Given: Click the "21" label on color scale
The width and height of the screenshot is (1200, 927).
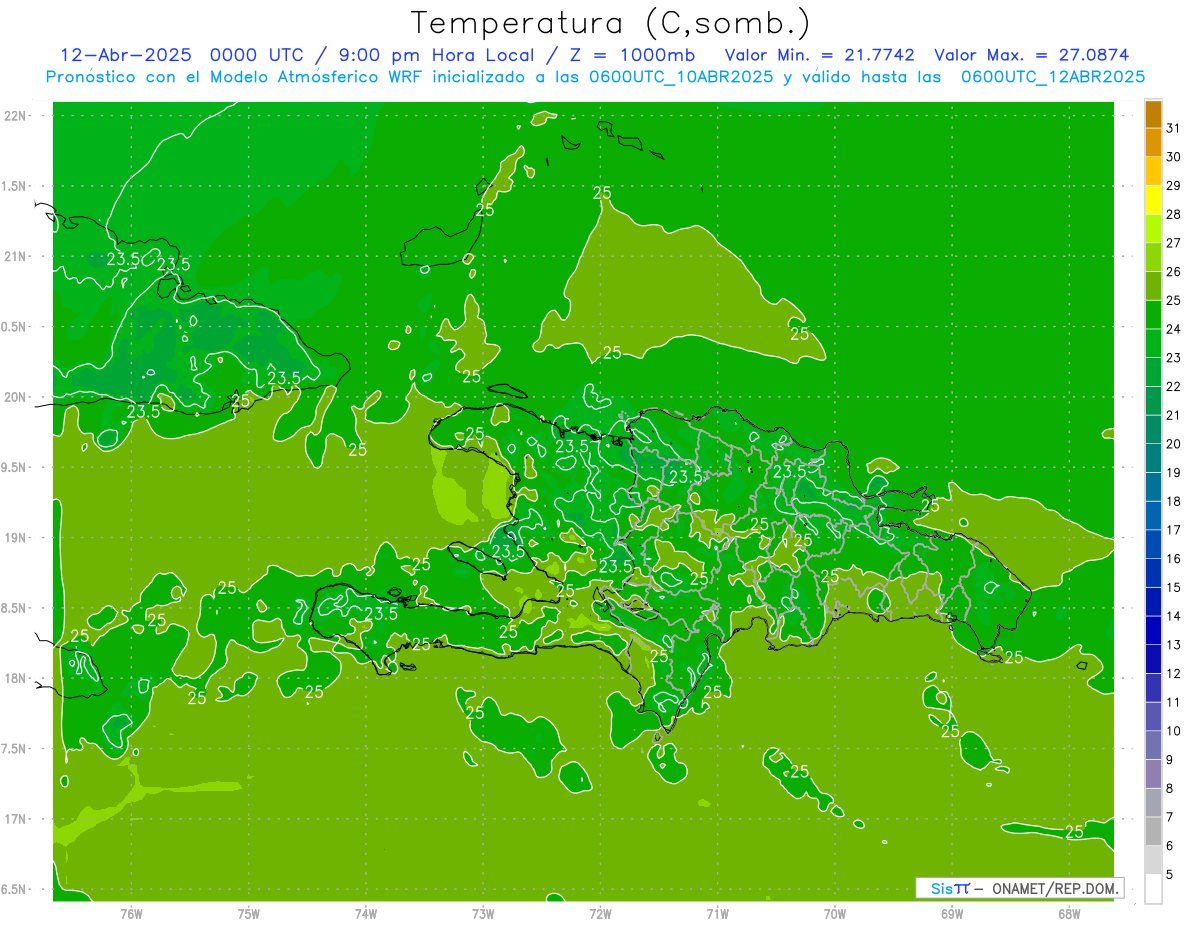Looking at the screenshot, I should click(1174, 415).
